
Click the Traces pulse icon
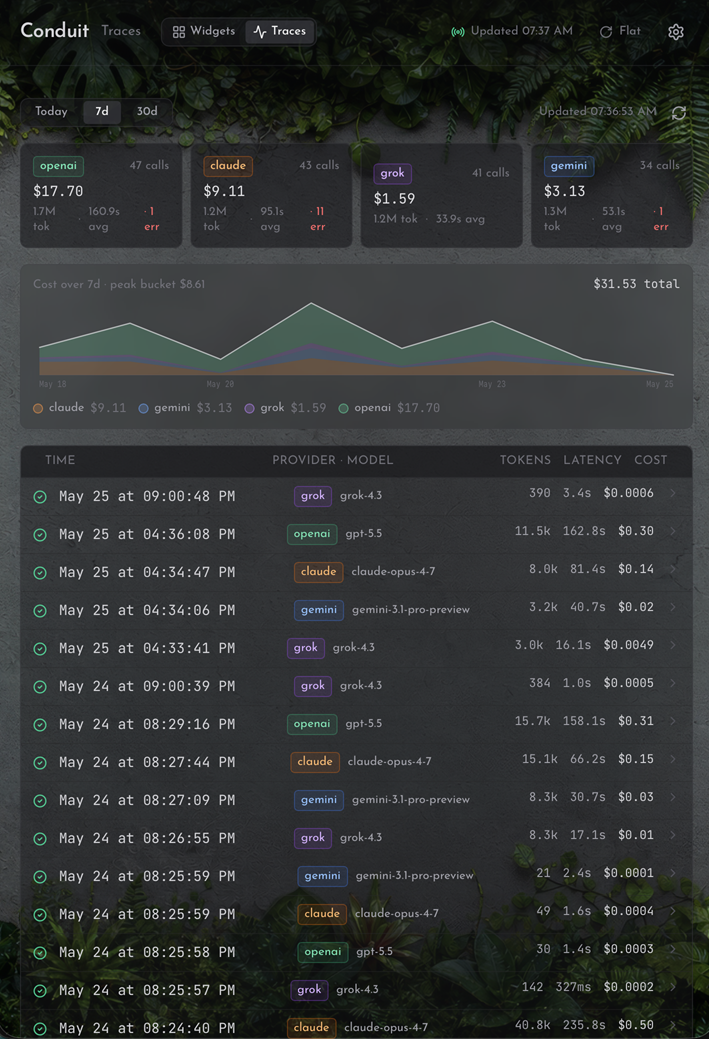pos(260,32)
